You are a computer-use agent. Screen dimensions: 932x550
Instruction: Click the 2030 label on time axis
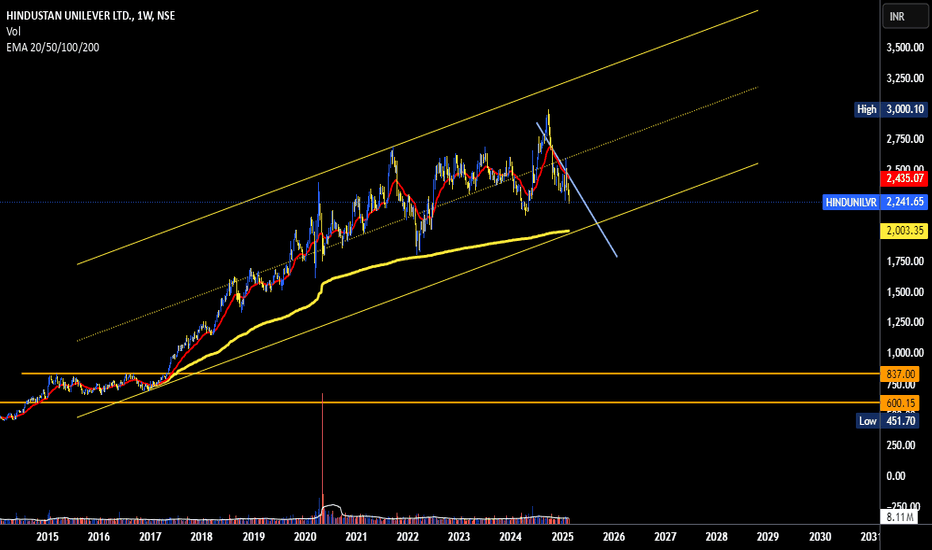[820, 537]
